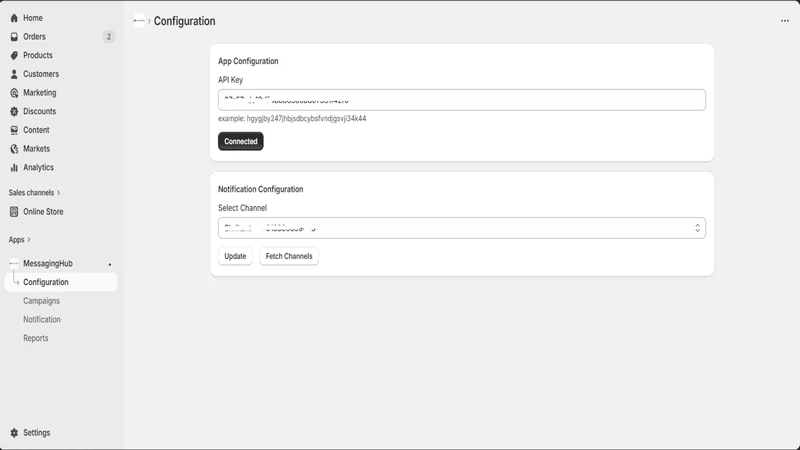This screenshot has height=450, width=800.
Task: Open Online Store sales channel
Action: [43, 212]
